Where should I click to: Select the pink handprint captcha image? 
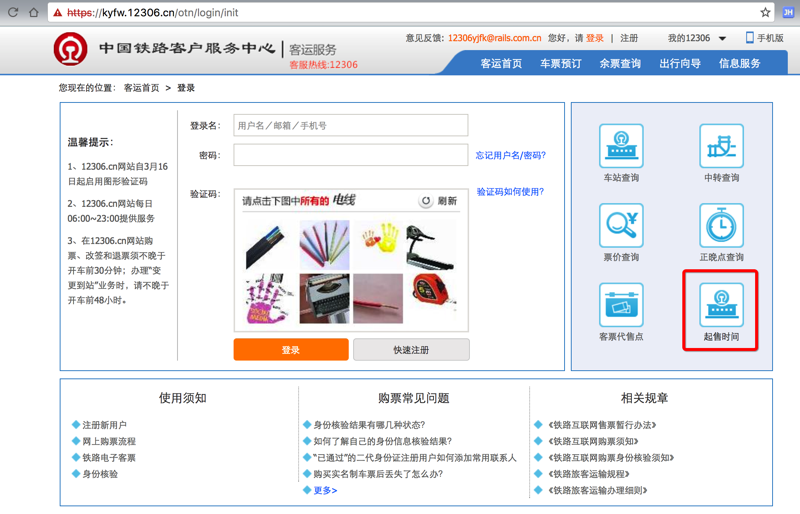click(x=271, y=299)
